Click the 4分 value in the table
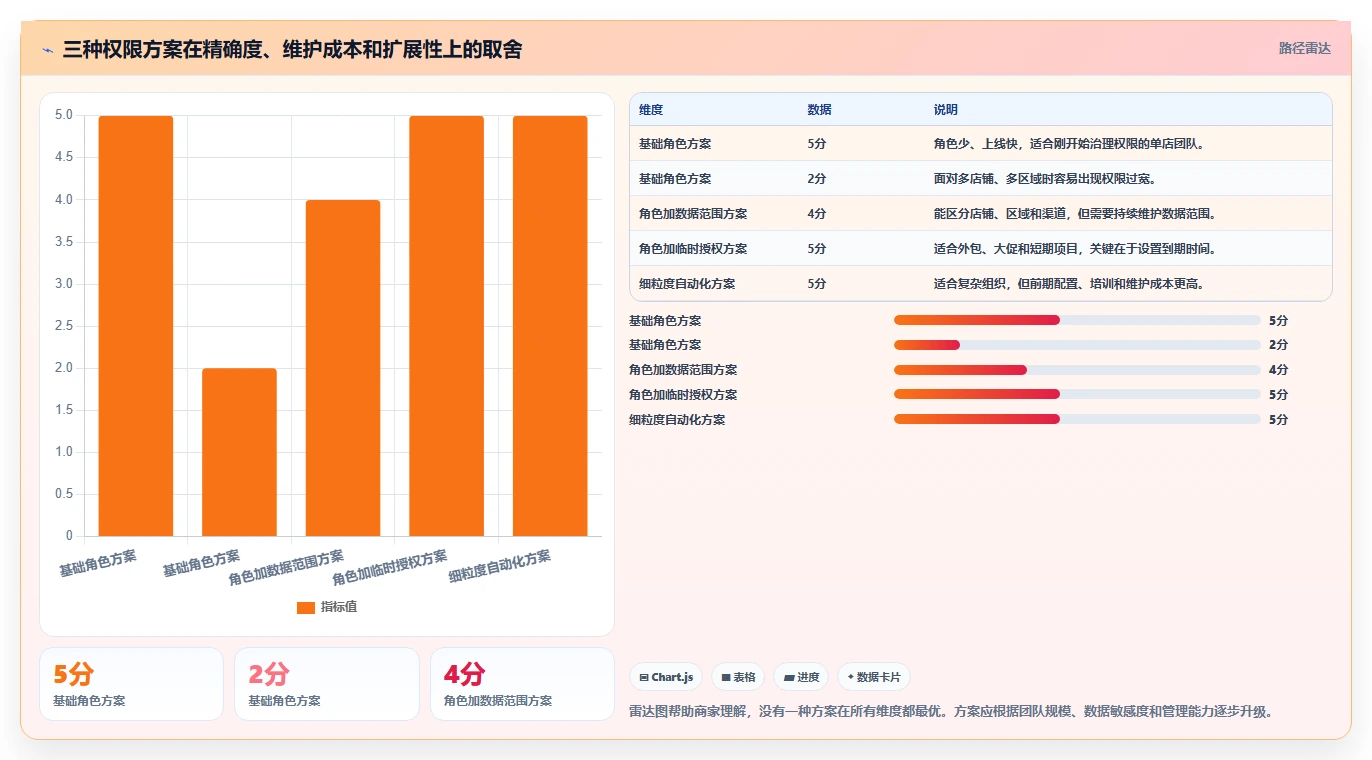The image size is (1372, 760). pos(817,214)
